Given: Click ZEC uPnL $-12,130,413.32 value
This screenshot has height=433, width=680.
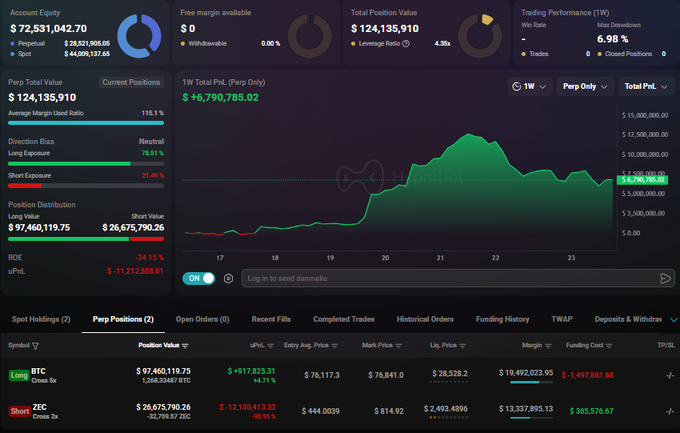Looking at the screenshot, I should 247,407.
